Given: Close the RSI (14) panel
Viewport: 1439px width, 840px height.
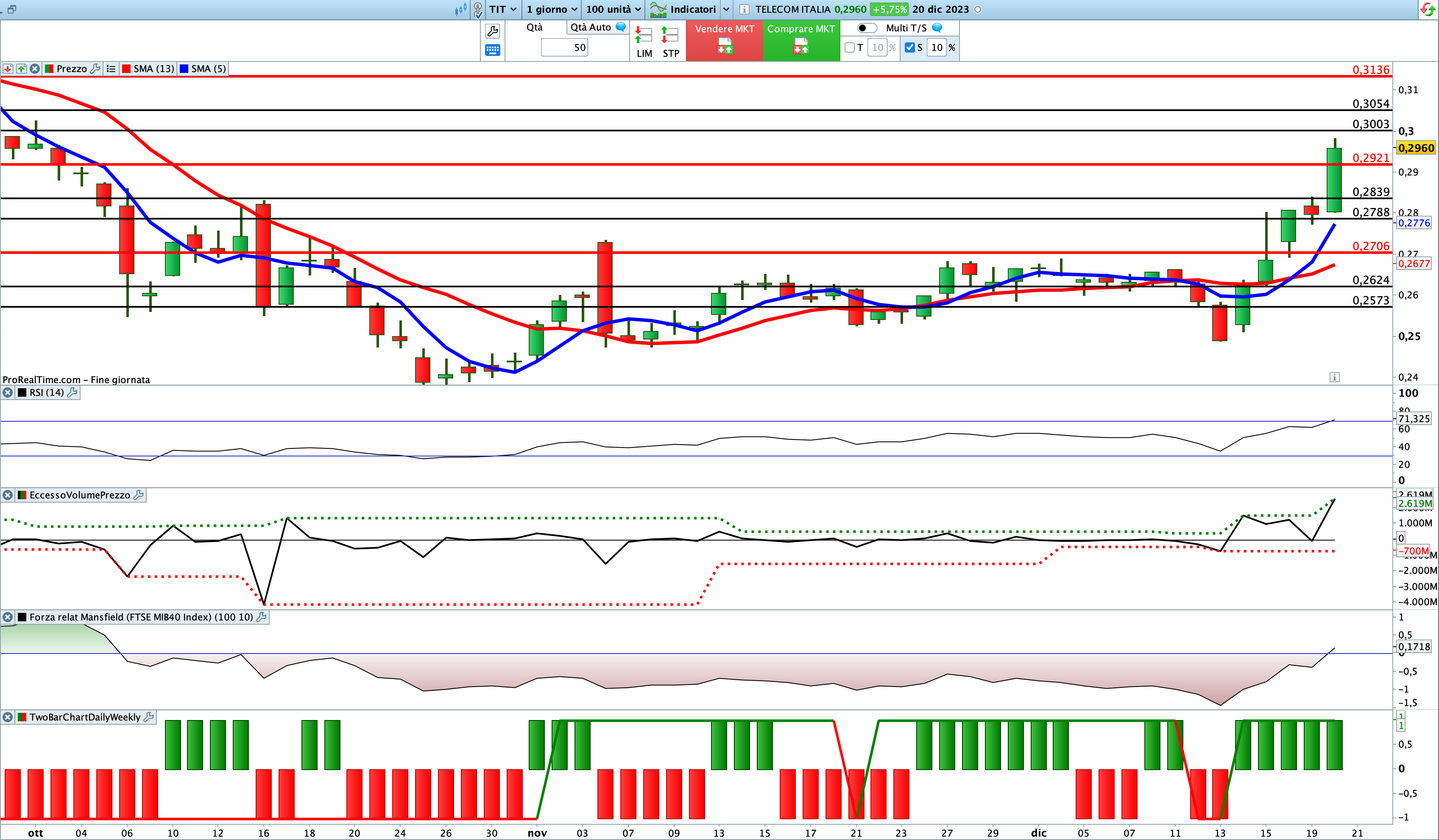Looking at the screenshot, I should [8, 392].
